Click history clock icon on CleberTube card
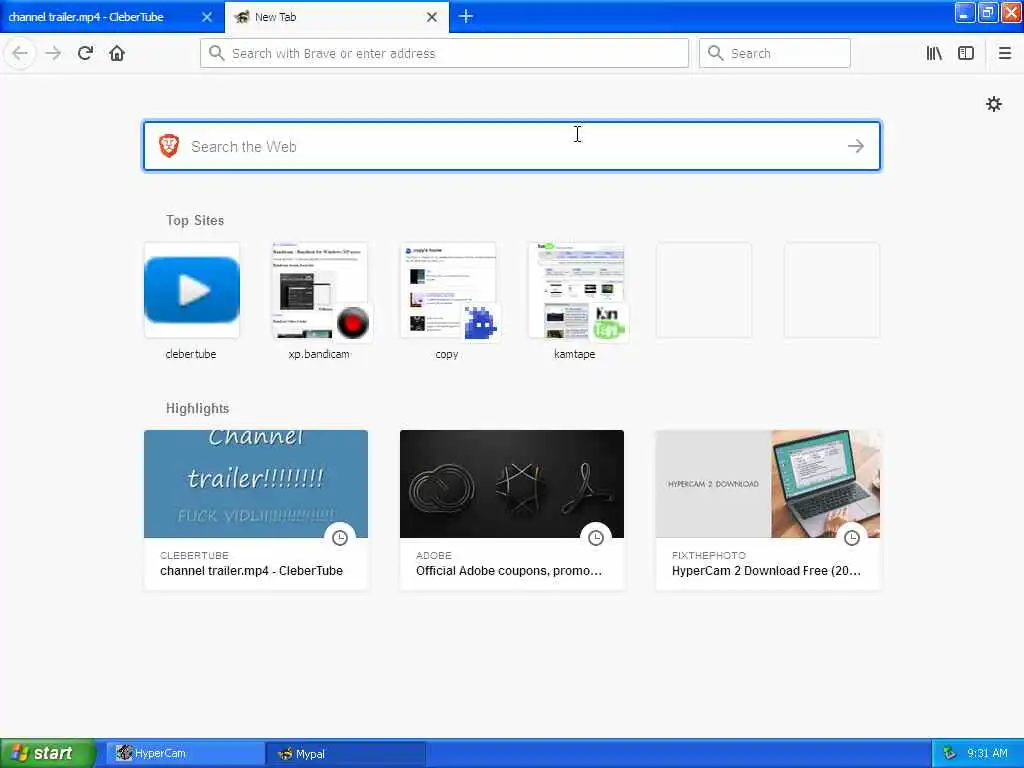The image size is (1024, 768). point(340,537)
